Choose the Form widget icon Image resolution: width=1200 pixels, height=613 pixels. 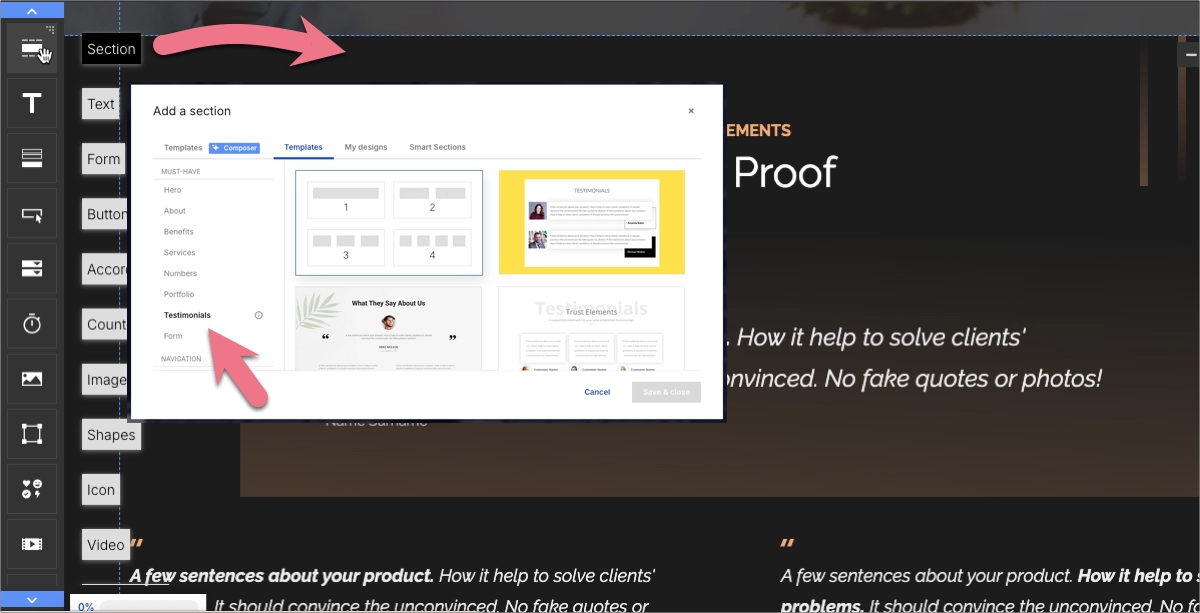32,158
